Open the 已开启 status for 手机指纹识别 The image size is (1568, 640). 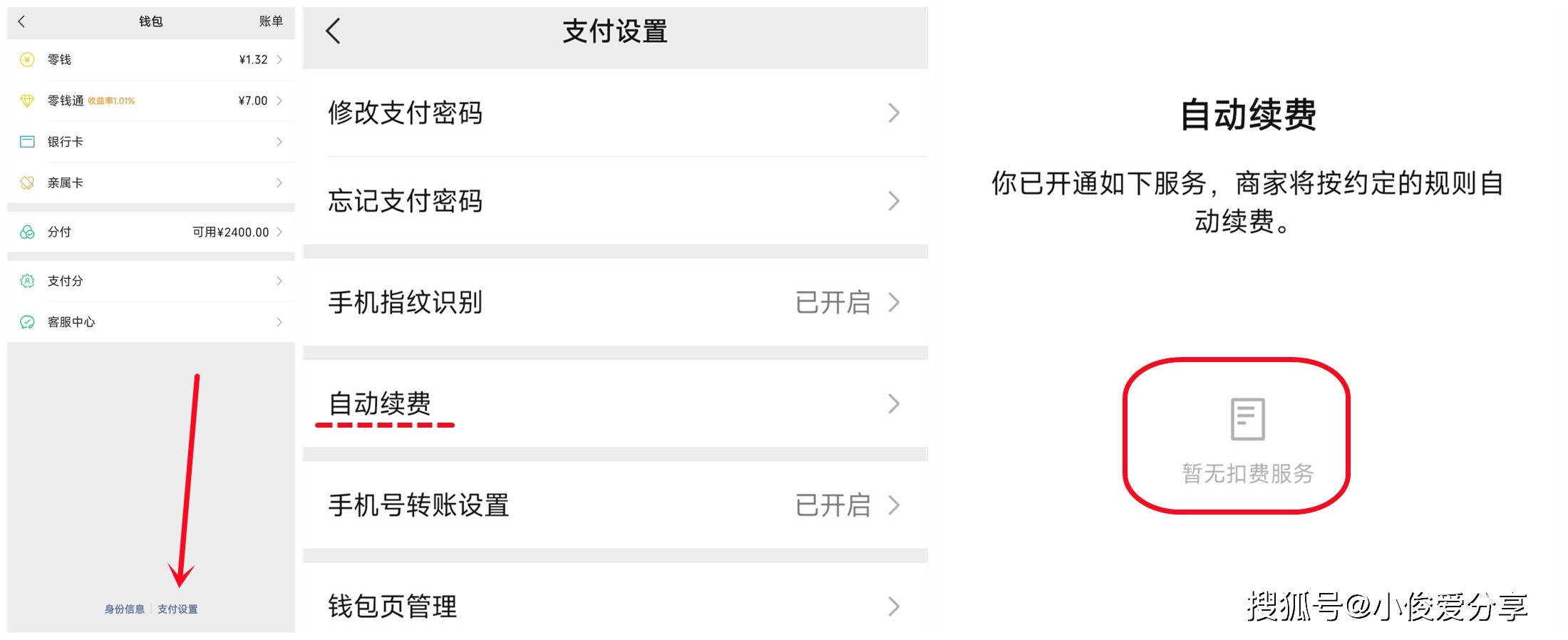pyautogui.click(x=832, y=303)
